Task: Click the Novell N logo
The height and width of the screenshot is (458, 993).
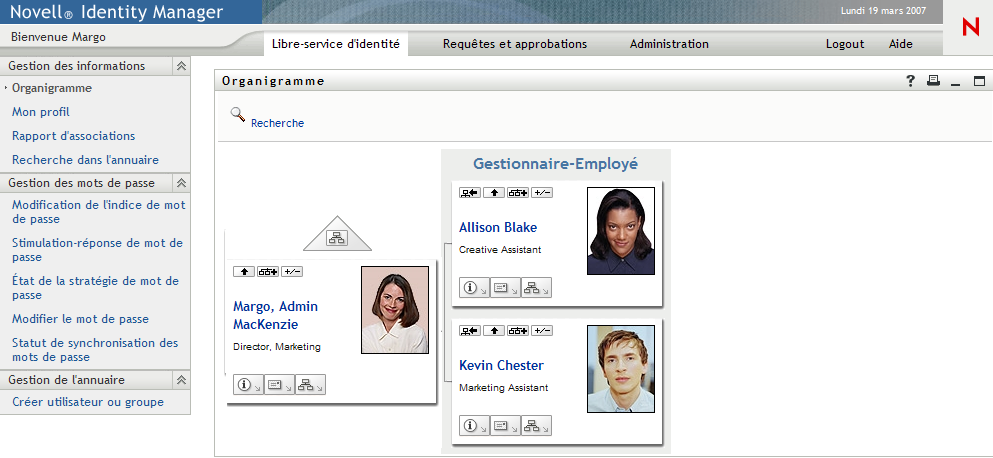Action: pos(969,28)
